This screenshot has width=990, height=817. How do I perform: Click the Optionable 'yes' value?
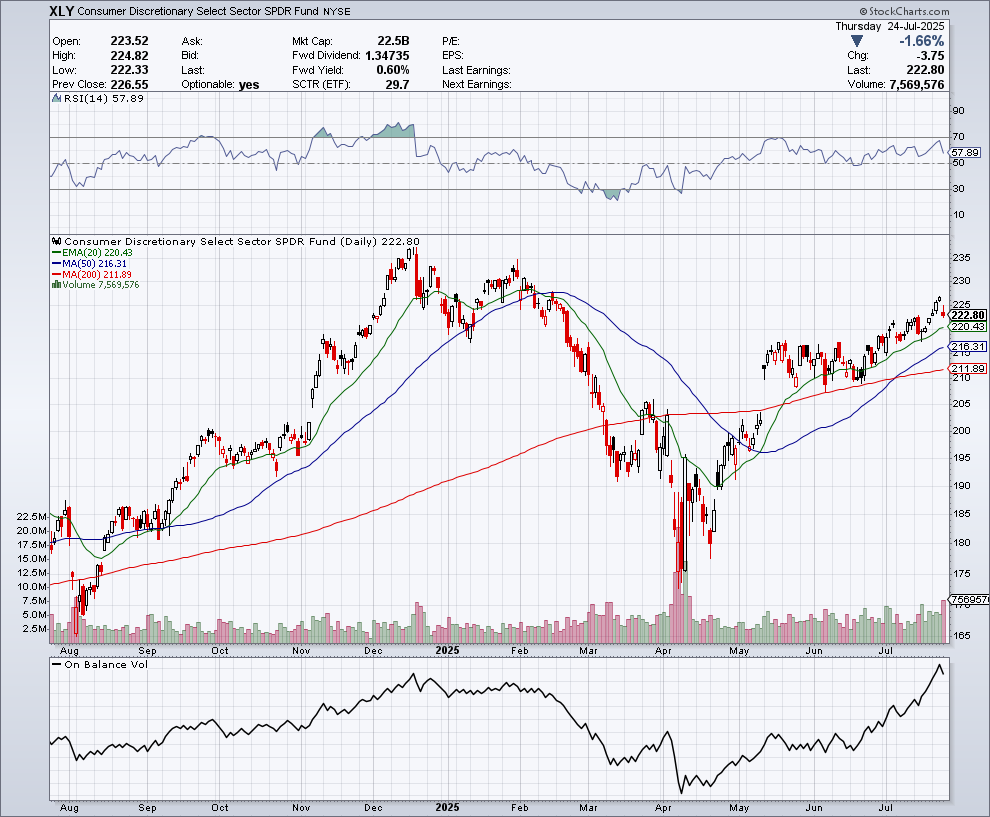tap(249, 85)
